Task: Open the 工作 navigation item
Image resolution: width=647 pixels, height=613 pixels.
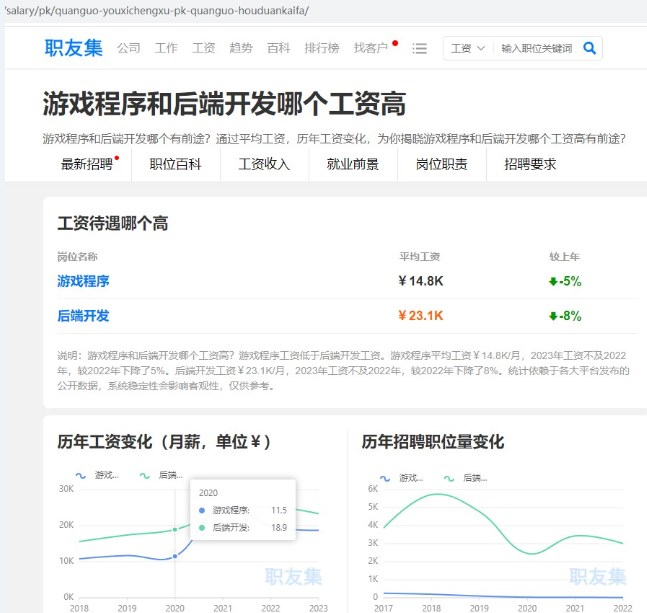Action: [166, 48]
